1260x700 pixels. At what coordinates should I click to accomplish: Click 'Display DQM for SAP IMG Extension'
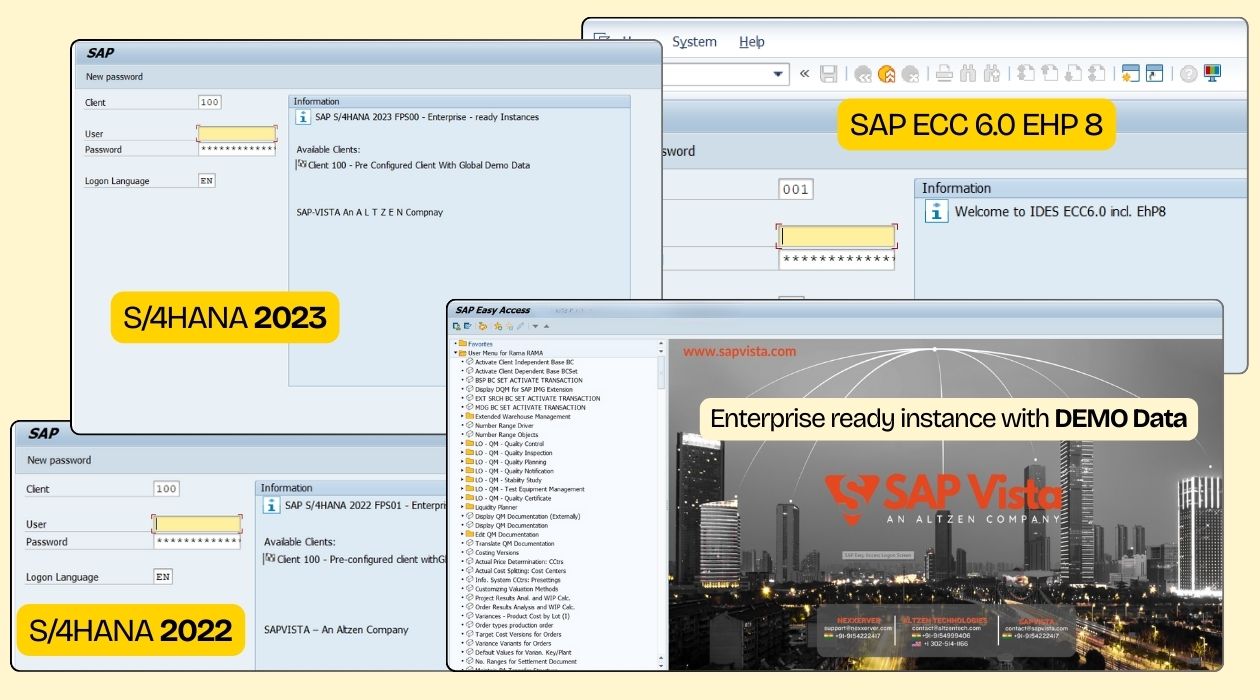coord(523,389)
